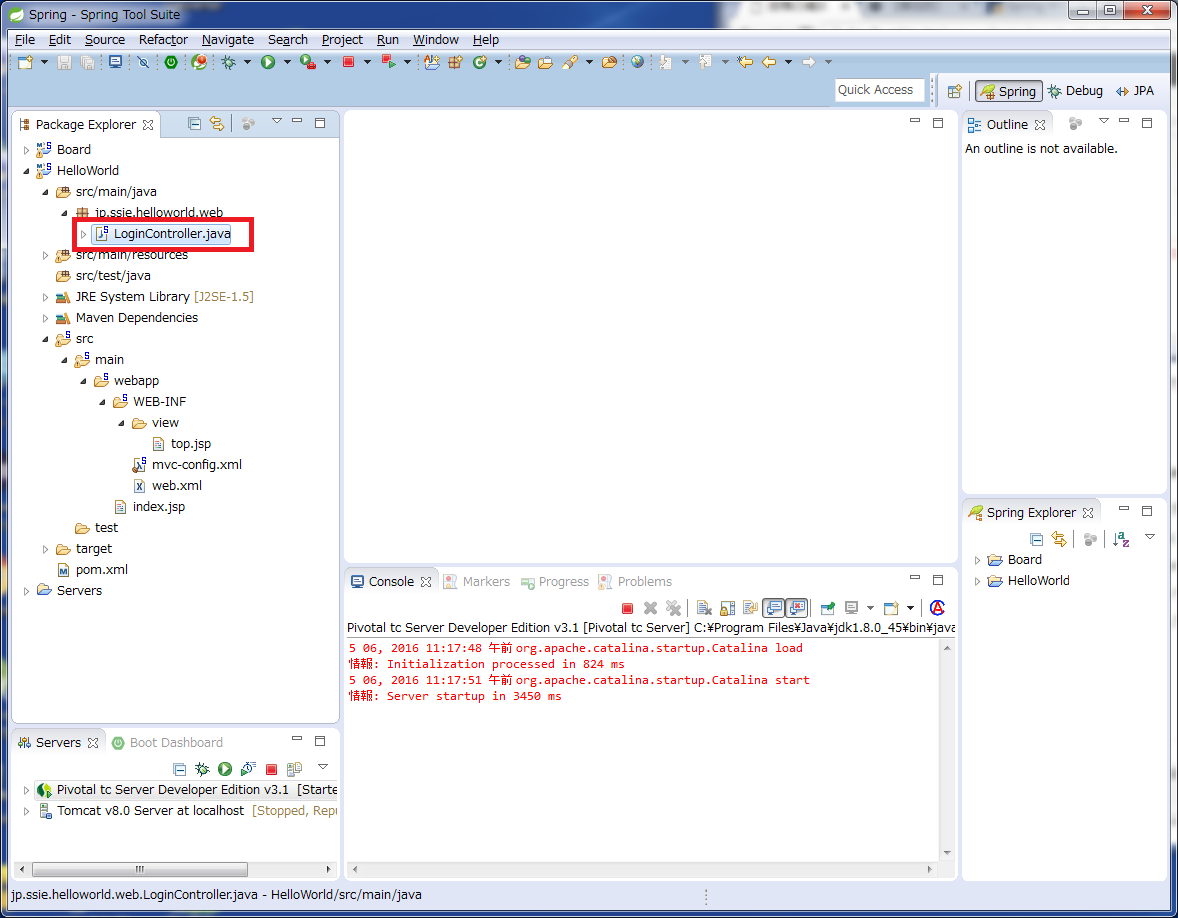
Task: Collapse the WEB-INF folder tree node
Action: click(x=103, y=402)
